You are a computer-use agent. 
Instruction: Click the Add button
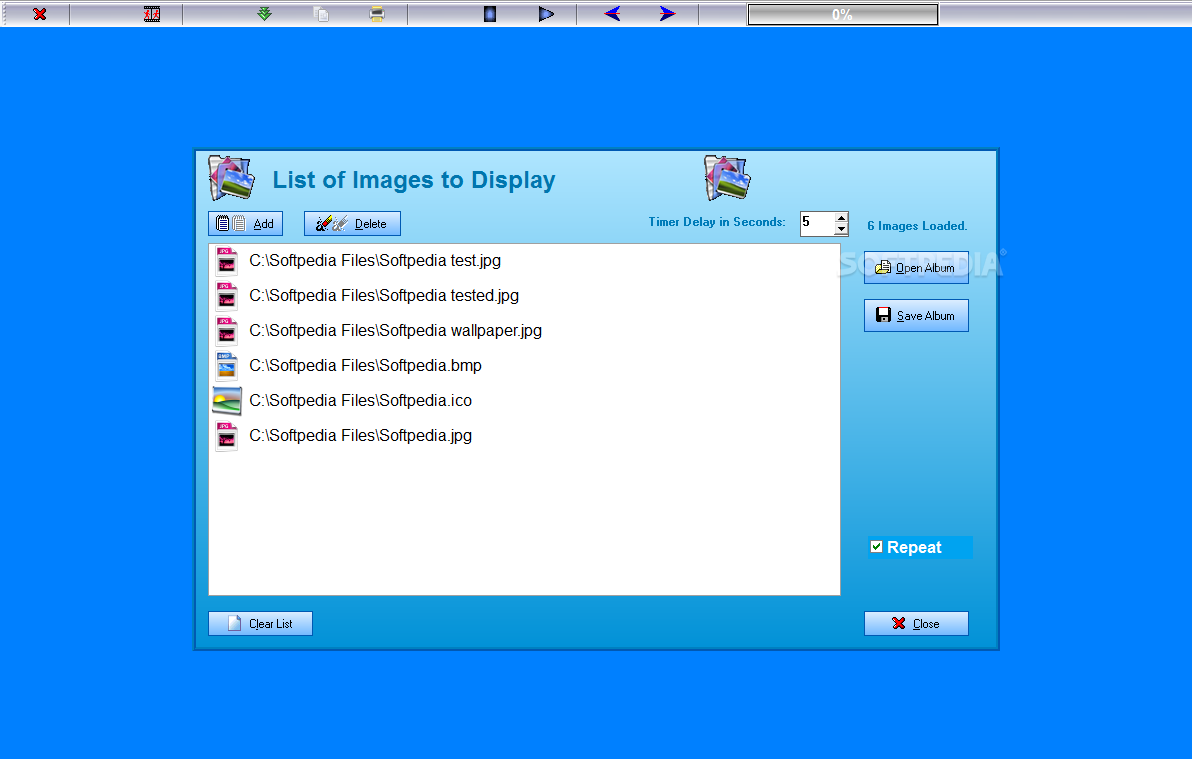pos(246,224)
